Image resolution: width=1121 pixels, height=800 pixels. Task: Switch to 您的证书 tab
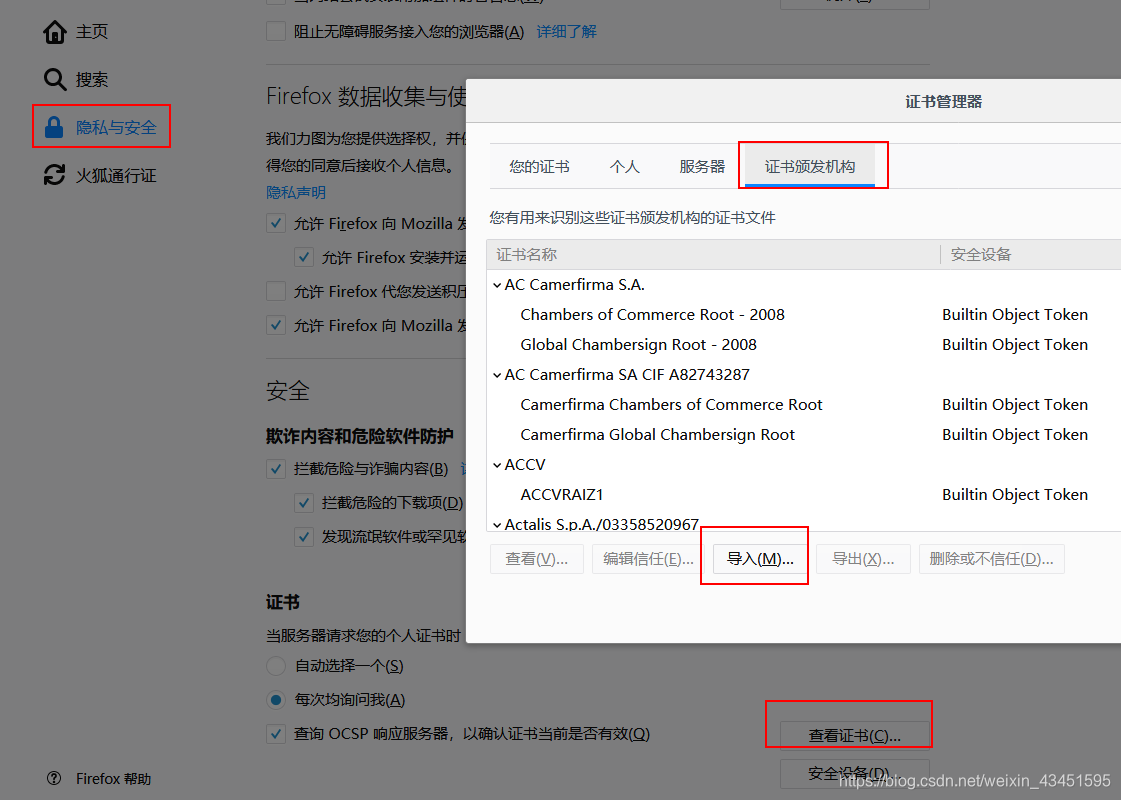[539, 167]
